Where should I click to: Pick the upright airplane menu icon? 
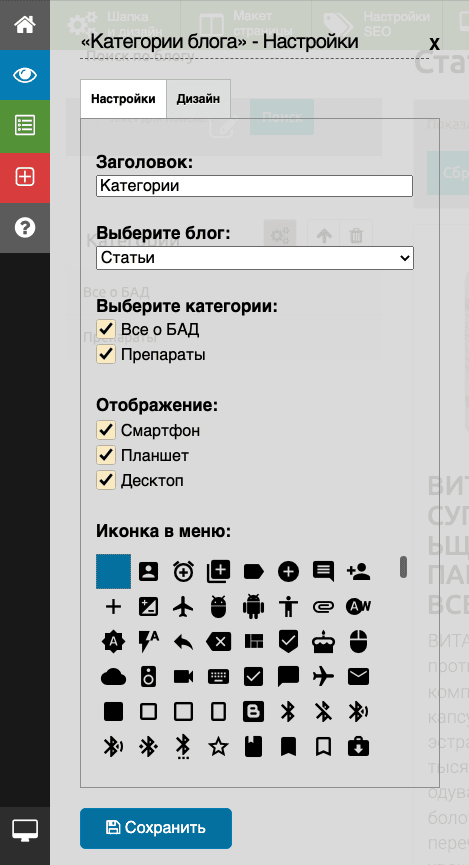point(183,607)
